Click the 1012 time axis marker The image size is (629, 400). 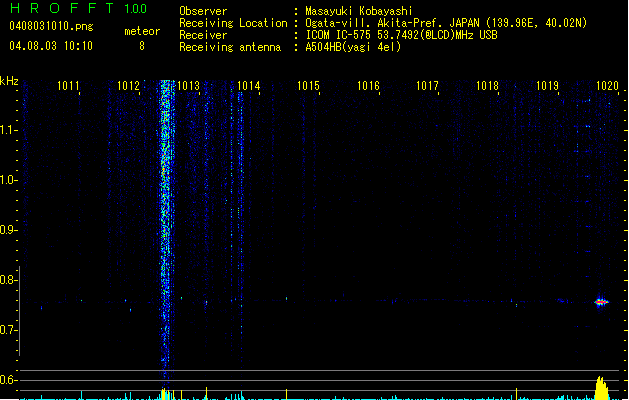coord(128,86)
